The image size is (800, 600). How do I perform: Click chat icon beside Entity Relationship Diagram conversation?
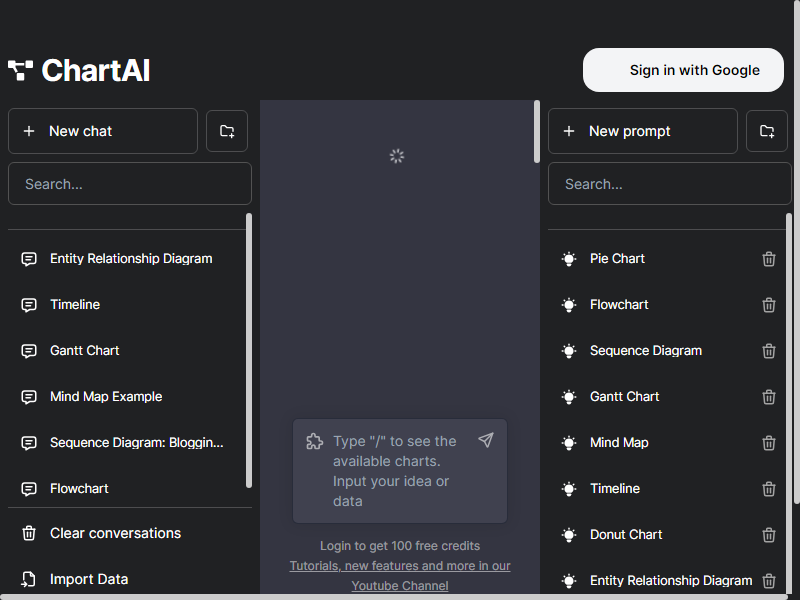29,259
